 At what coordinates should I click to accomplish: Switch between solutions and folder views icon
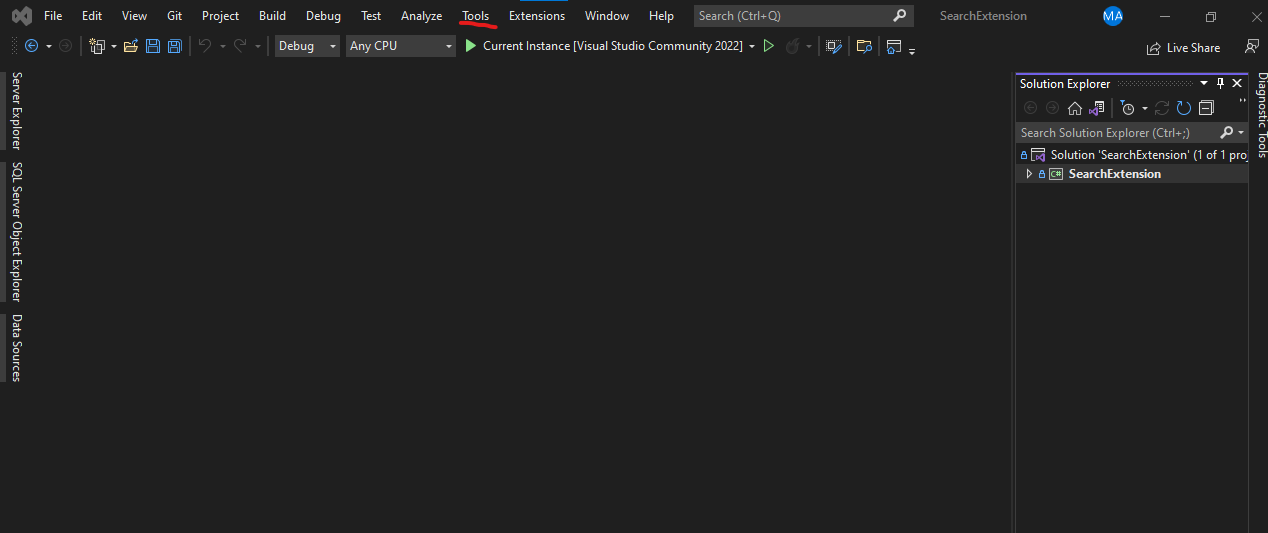click(1097, 108)
